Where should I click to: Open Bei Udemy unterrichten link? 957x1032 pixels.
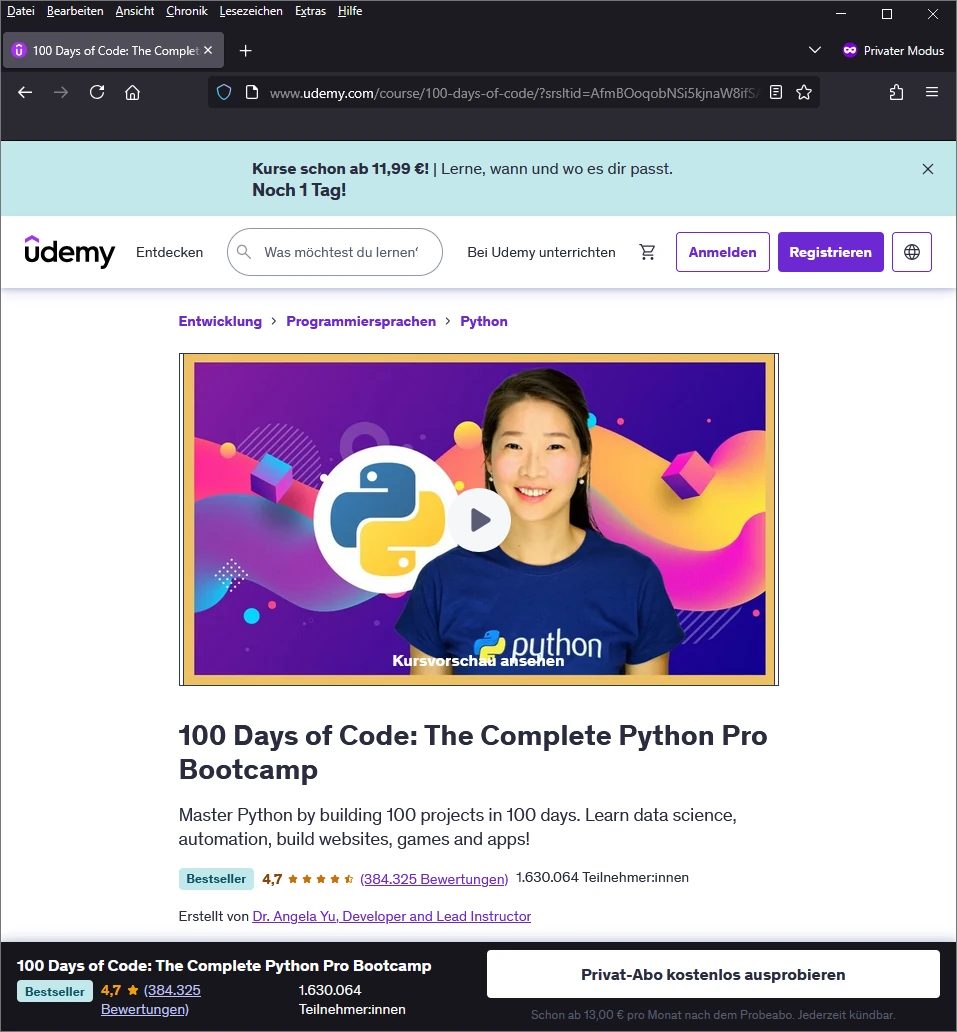[x=541, y=252]
